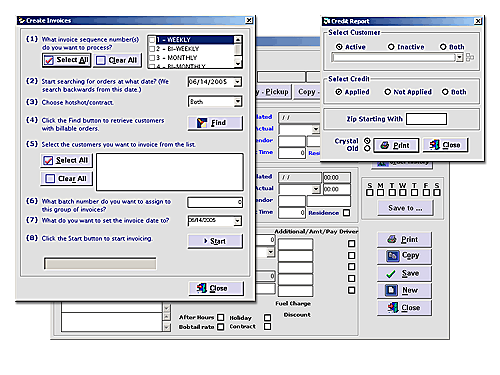Click the Find button in Create Invoices
Image resolution: width=500 pixels, height=375 pixels.
point(215,123)
